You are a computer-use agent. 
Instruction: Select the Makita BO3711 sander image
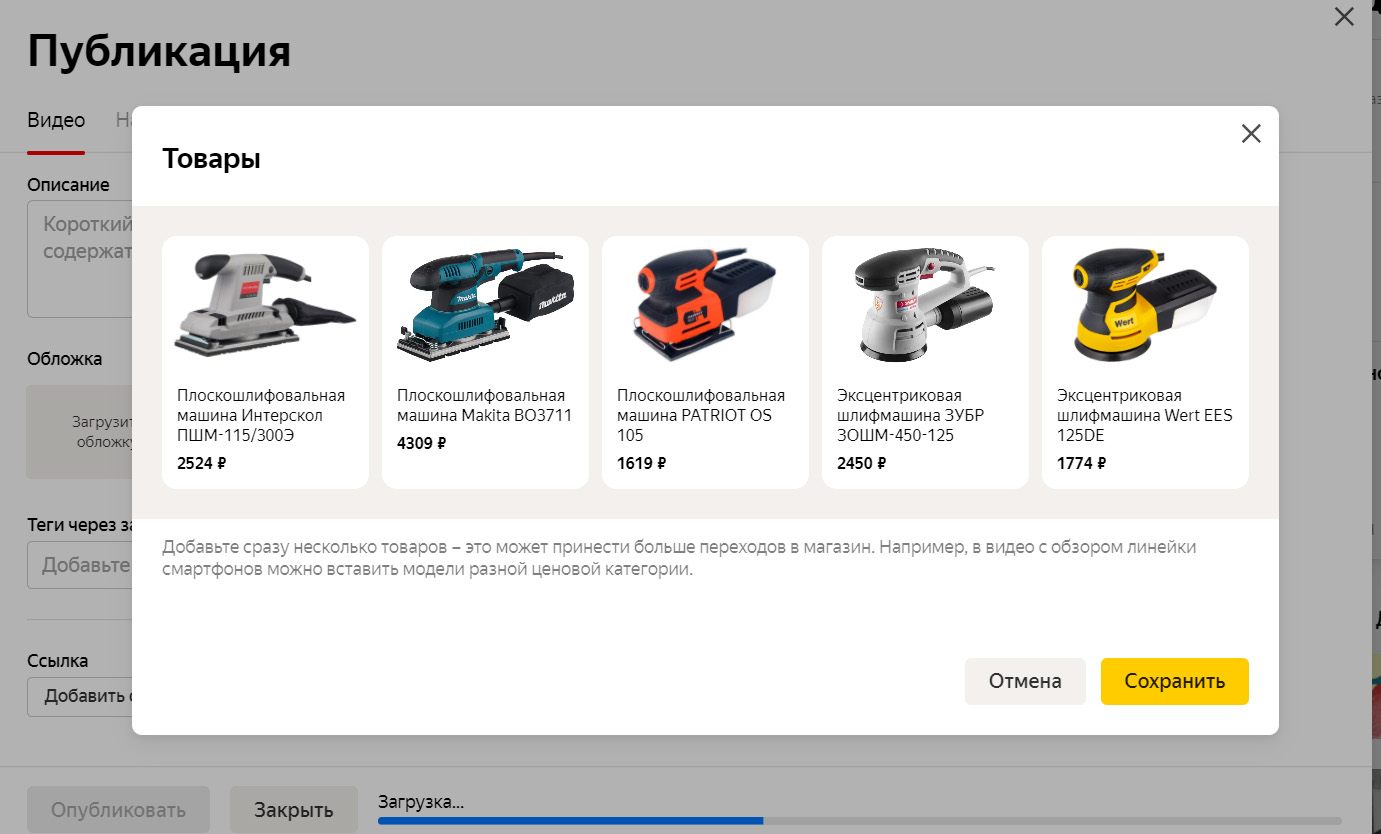pyautogui.click(x=485, y=304)
